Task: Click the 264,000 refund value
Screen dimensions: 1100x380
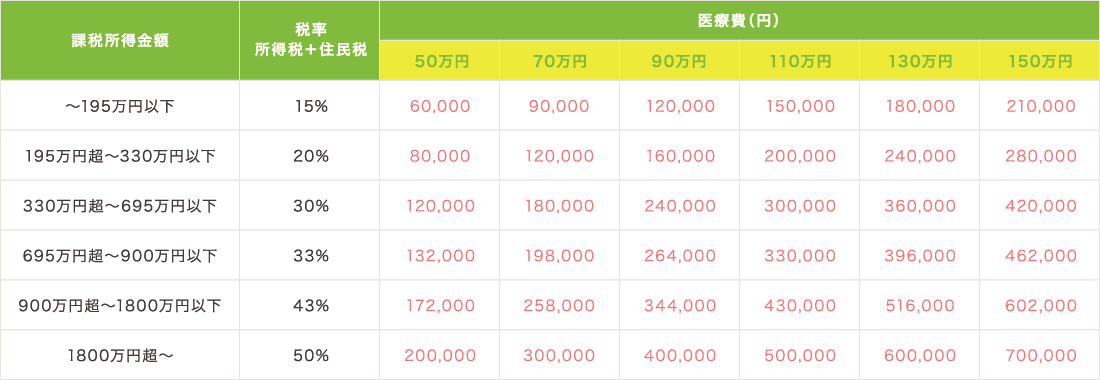Action: (679, 255)
